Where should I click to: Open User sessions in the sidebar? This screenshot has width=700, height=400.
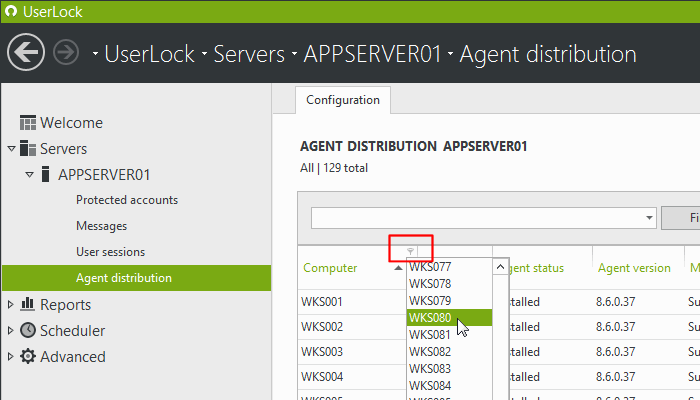click(110, 252)
